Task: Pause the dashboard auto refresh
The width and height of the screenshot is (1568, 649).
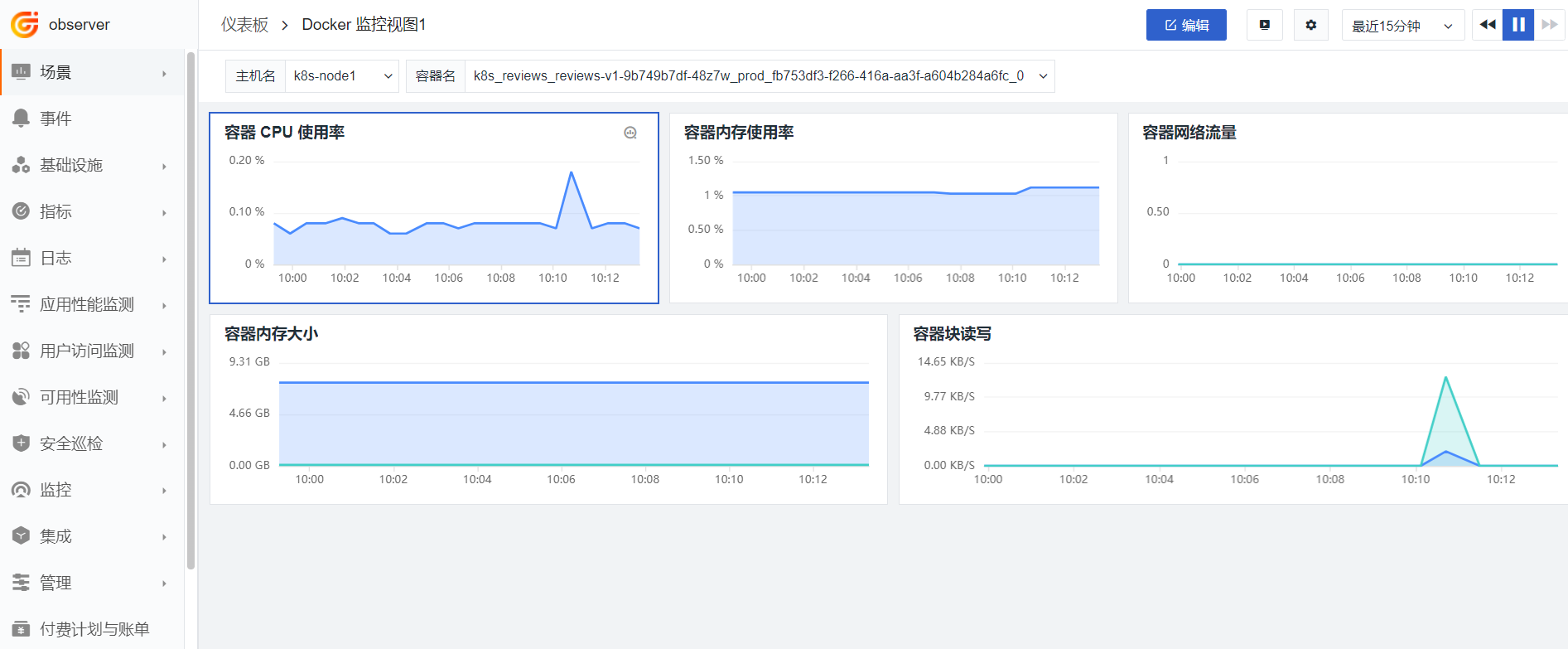Action: (x=1518, y=25)
